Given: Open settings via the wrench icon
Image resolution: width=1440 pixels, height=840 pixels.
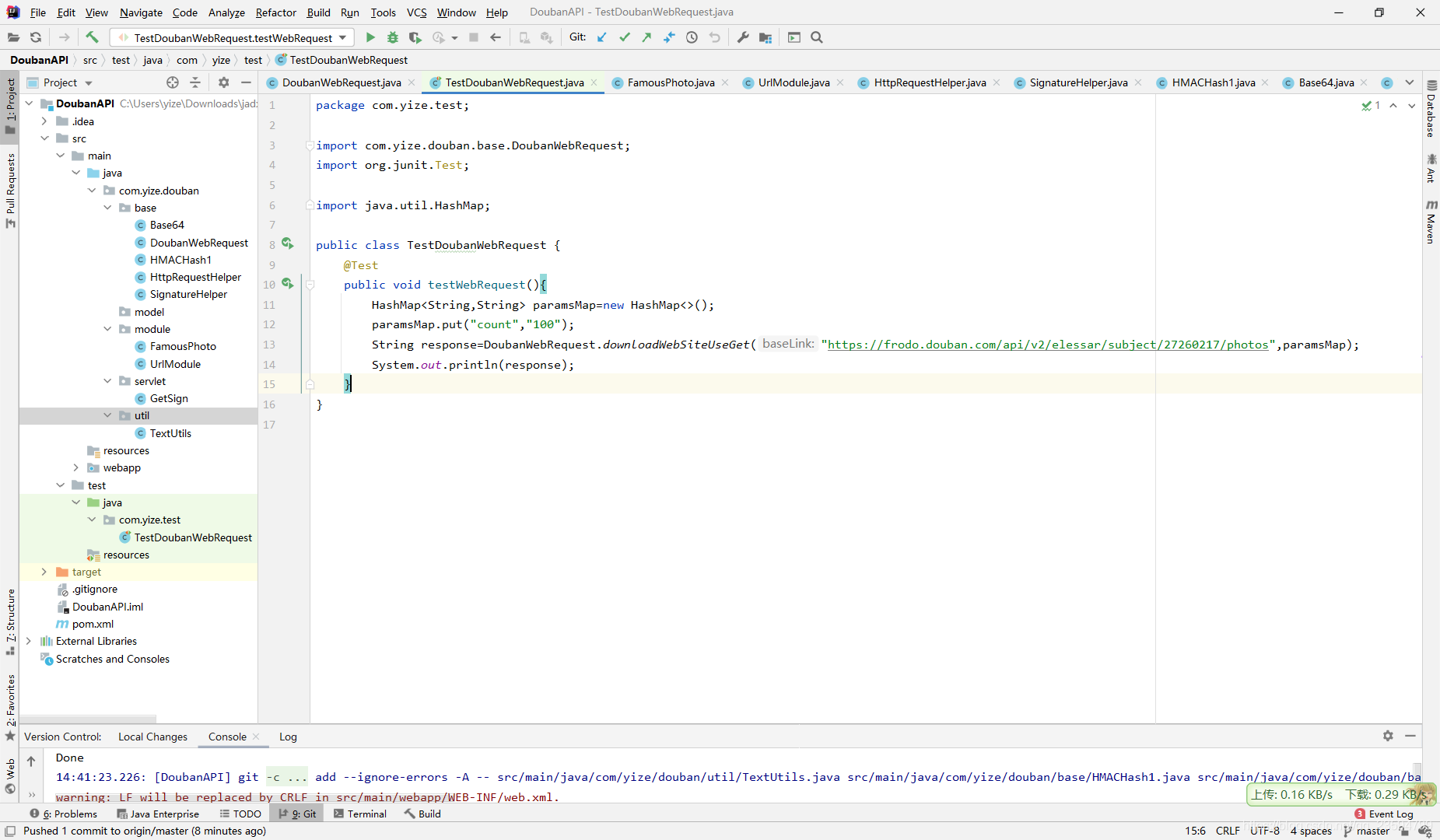Looking at the screenshot, I should click(743, 37).
